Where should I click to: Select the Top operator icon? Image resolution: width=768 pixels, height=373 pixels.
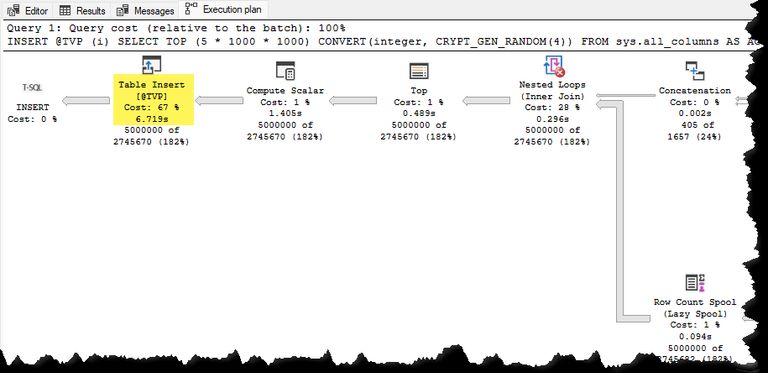coord(419,71)
